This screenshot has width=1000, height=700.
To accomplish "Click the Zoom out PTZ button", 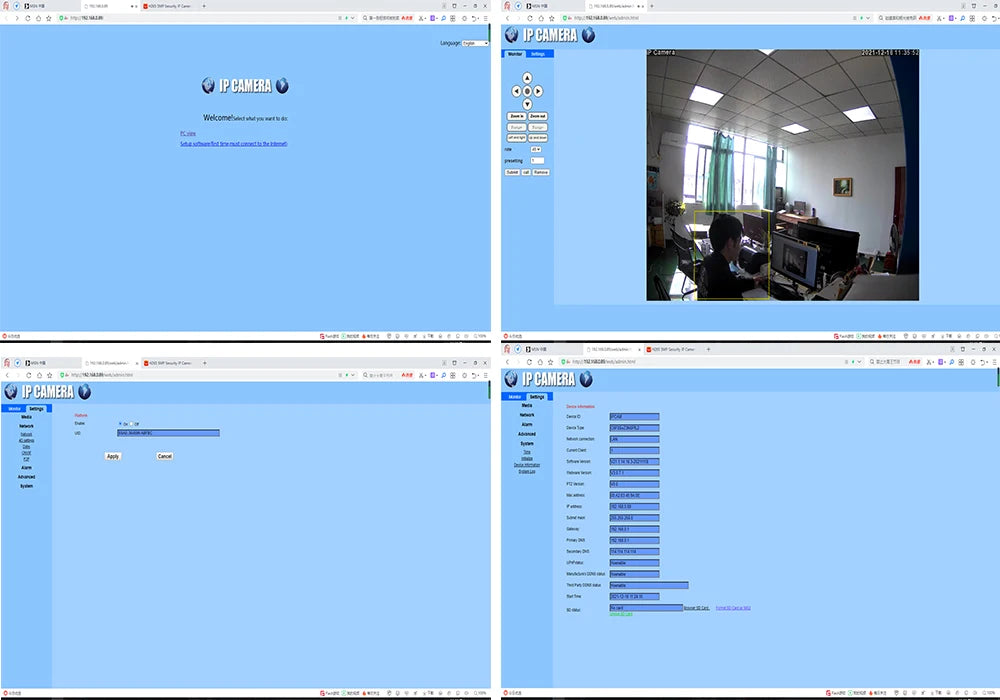I will pos(538,116).
